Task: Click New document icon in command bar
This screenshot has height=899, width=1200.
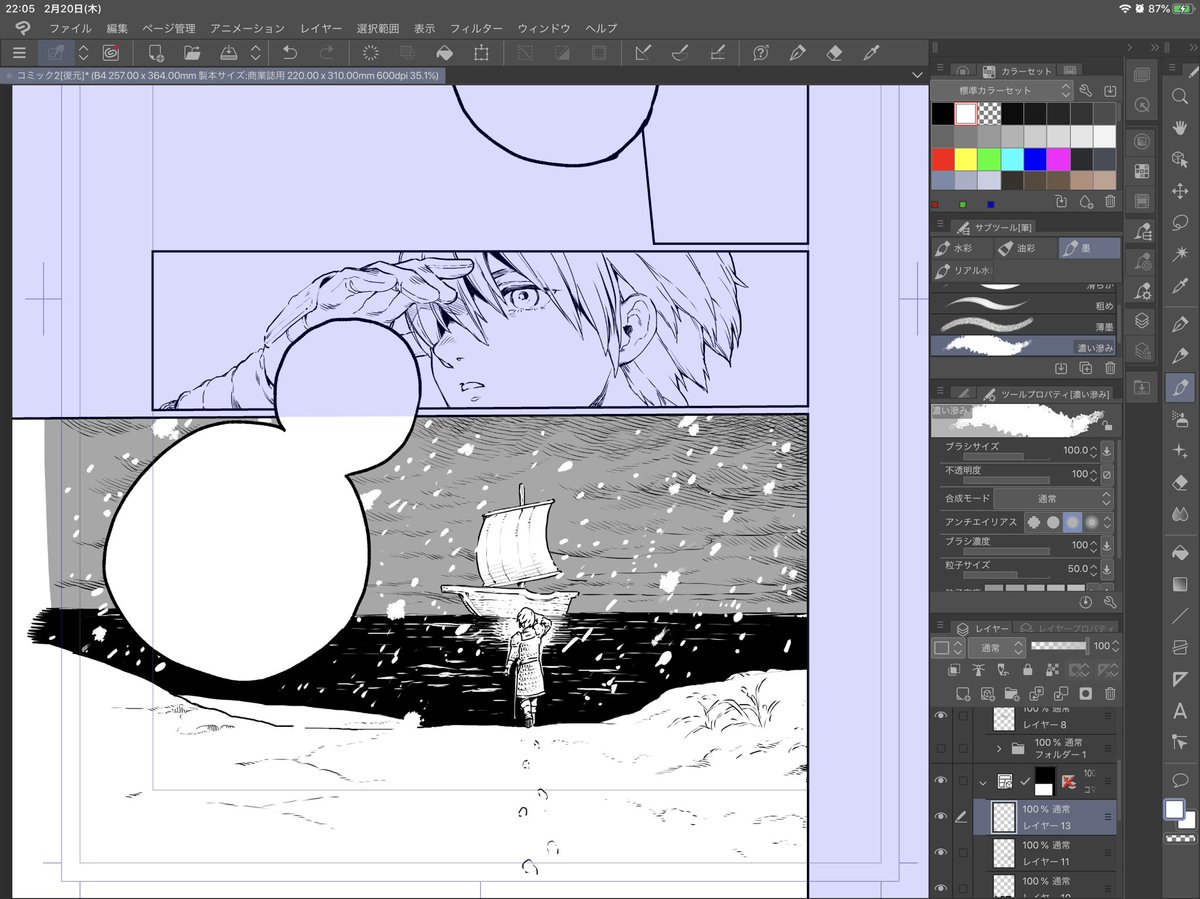Action: [x=156, y=53]
